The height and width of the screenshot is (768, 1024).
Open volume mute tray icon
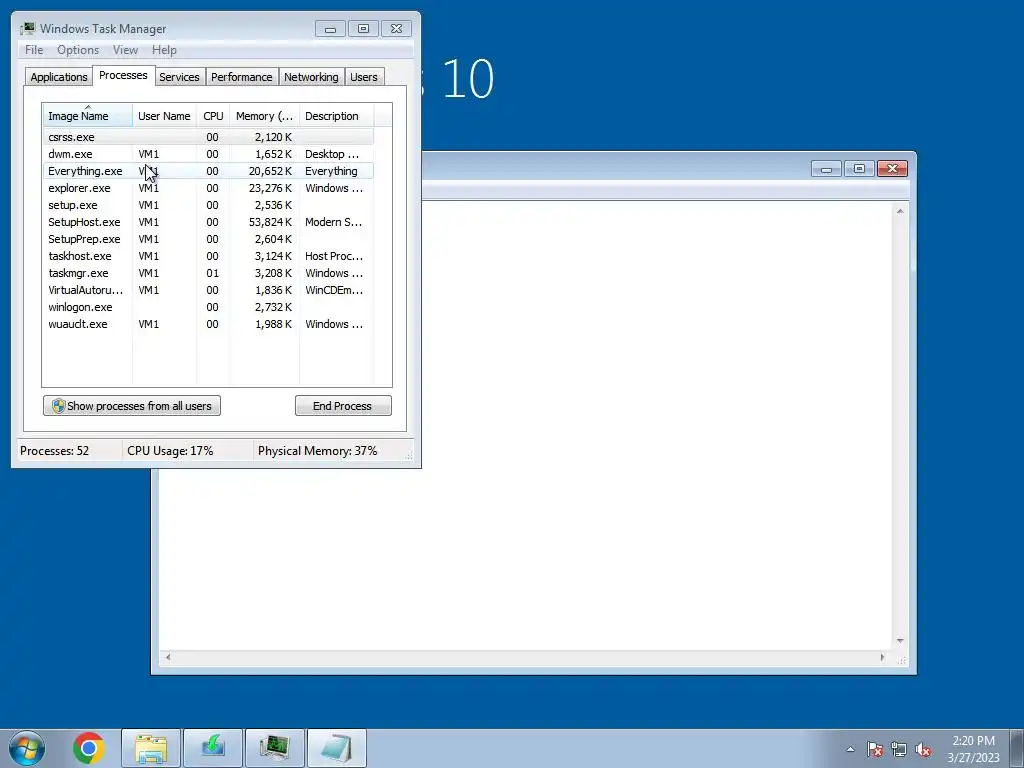pos(923,749)
